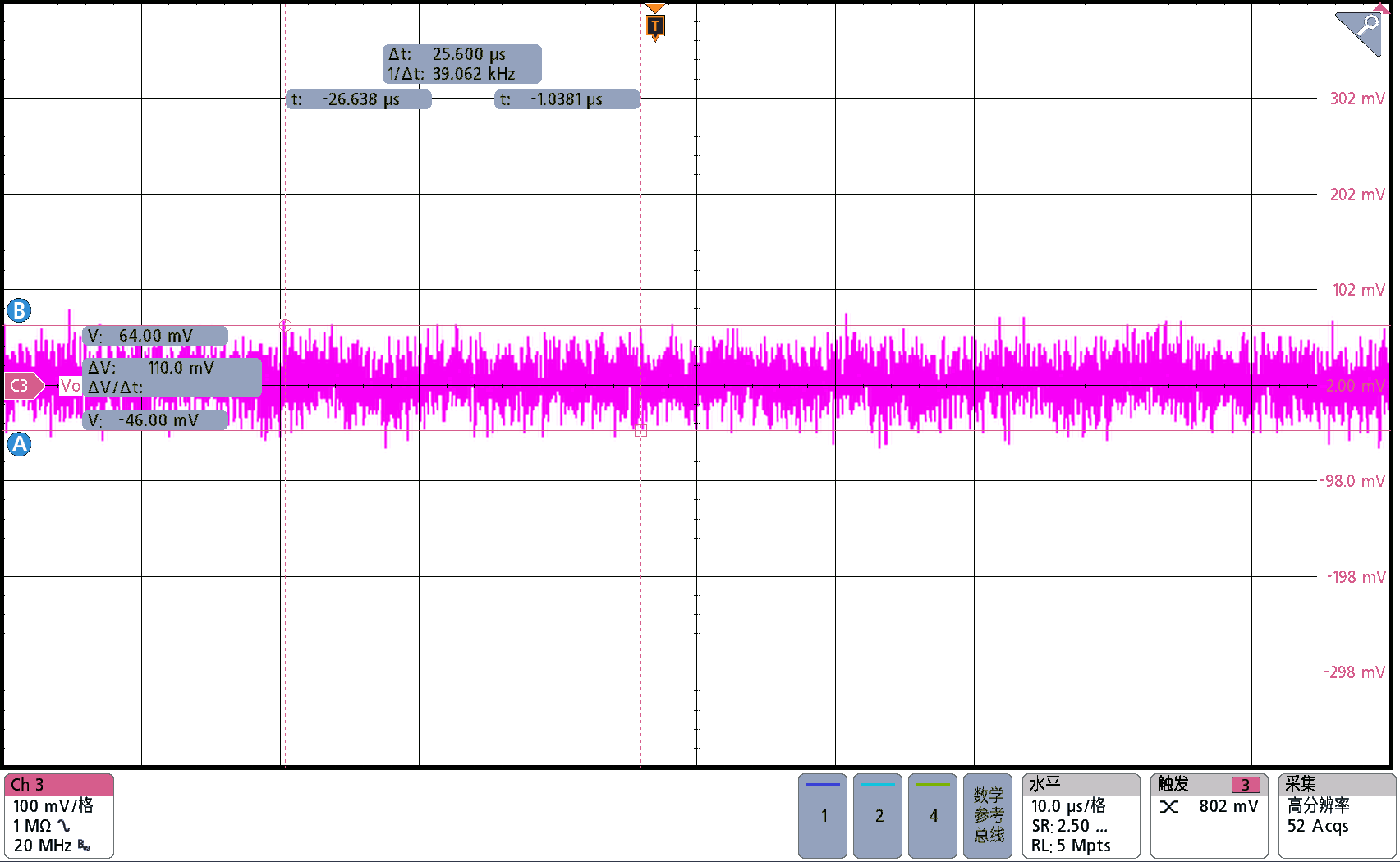Screen dimensions: 1400x862
Task: Click the V: 64.00 mV cursor readout
Action: click(x=155, y=336)
